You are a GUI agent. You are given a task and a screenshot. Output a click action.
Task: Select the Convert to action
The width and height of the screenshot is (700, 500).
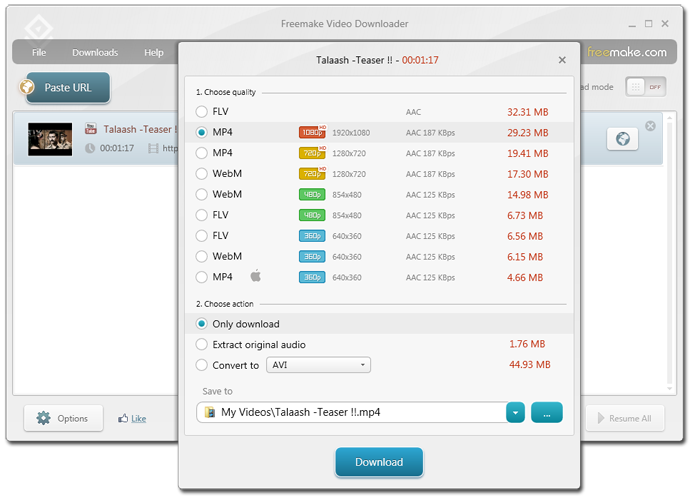pyautogui.click(x=202, y=365)
